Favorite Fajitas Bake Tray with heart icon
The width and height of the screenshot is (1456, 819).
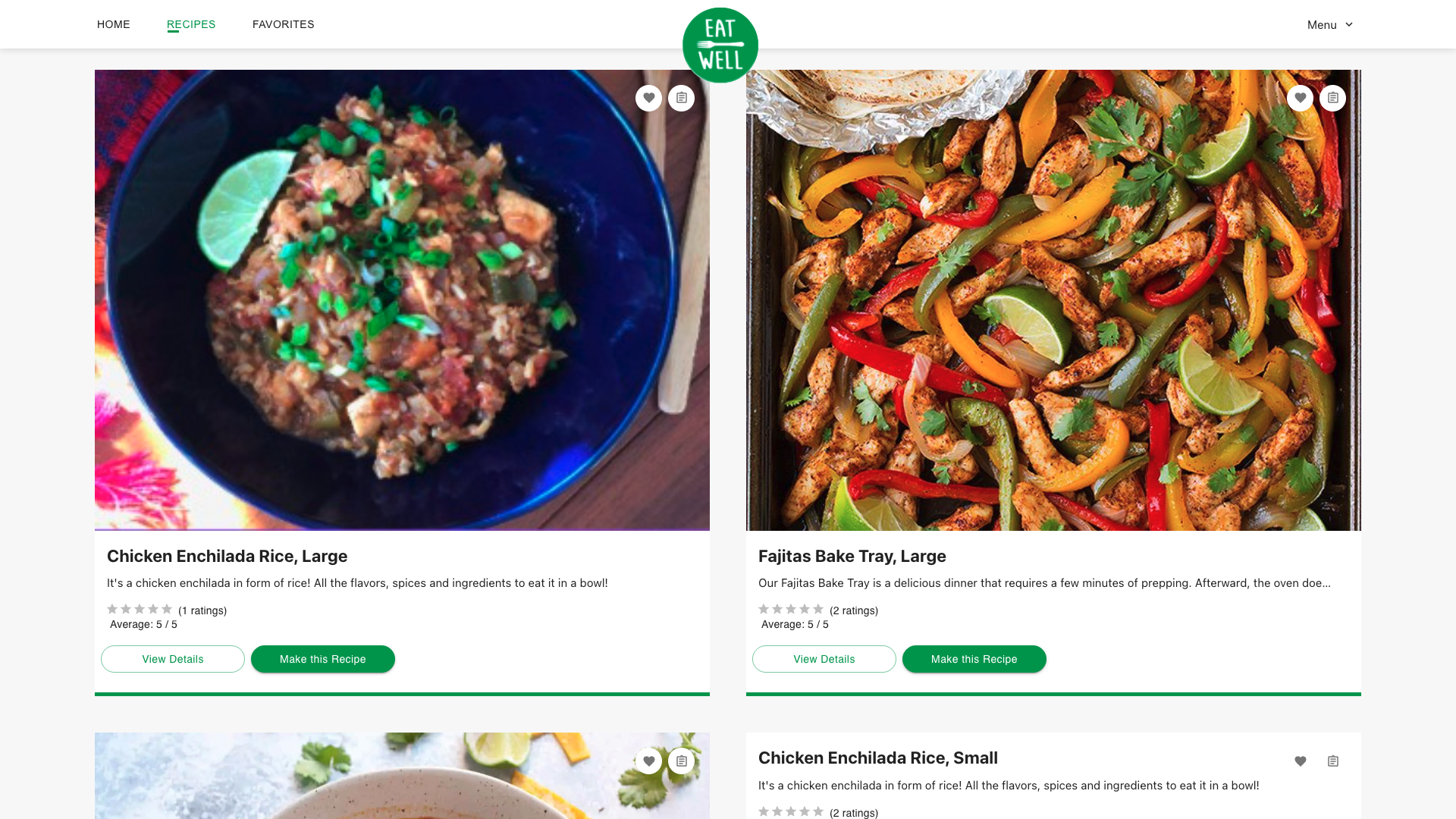(x=1300, y=98)
